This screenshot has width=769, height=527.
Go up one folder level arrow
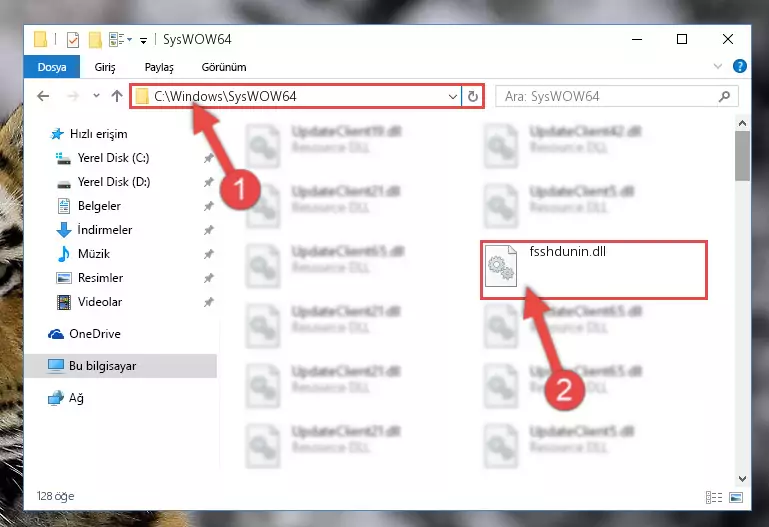point(117,96)
